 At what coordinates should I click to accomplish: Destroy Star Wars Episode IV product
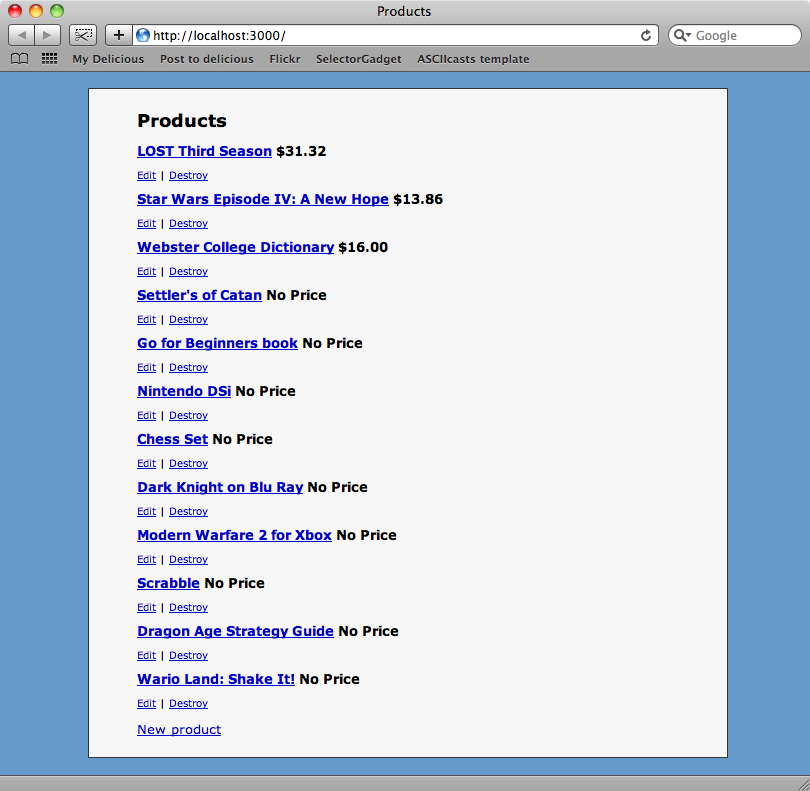(x=189, y=224)
